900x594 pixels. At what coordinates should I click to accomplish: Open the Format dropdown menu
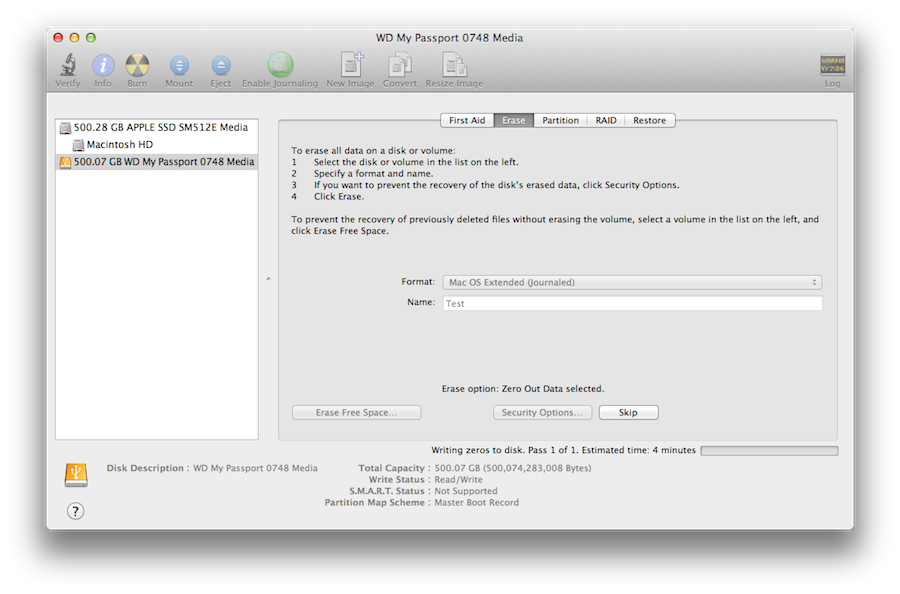tap(632, 282)
